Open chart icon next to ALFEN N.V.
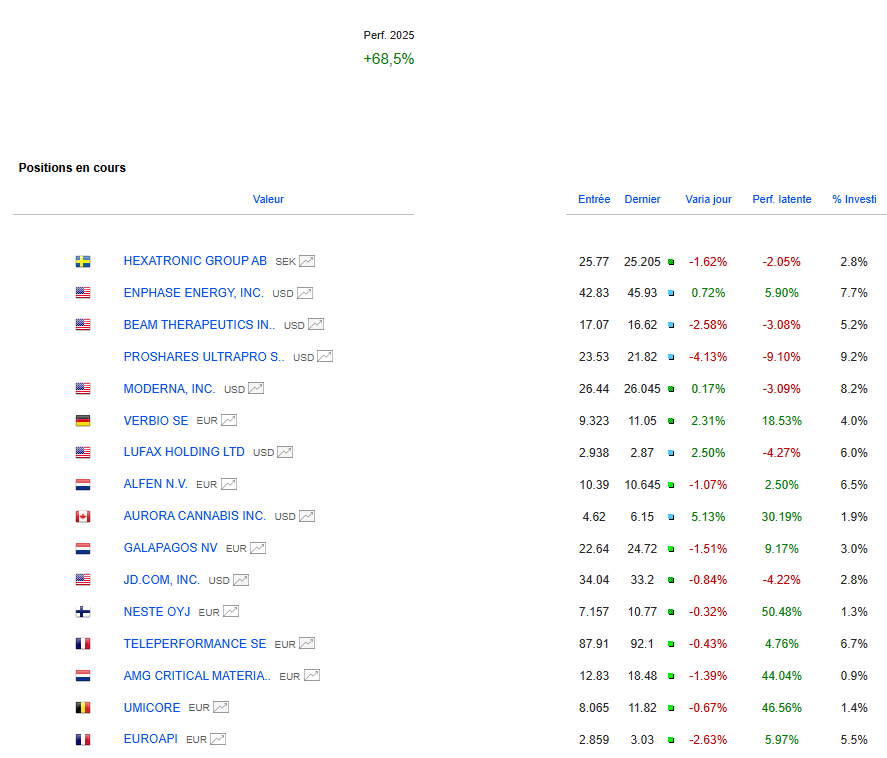Viewport: 887px width, 758px height. pyautogui.click(x=229, y=484)
